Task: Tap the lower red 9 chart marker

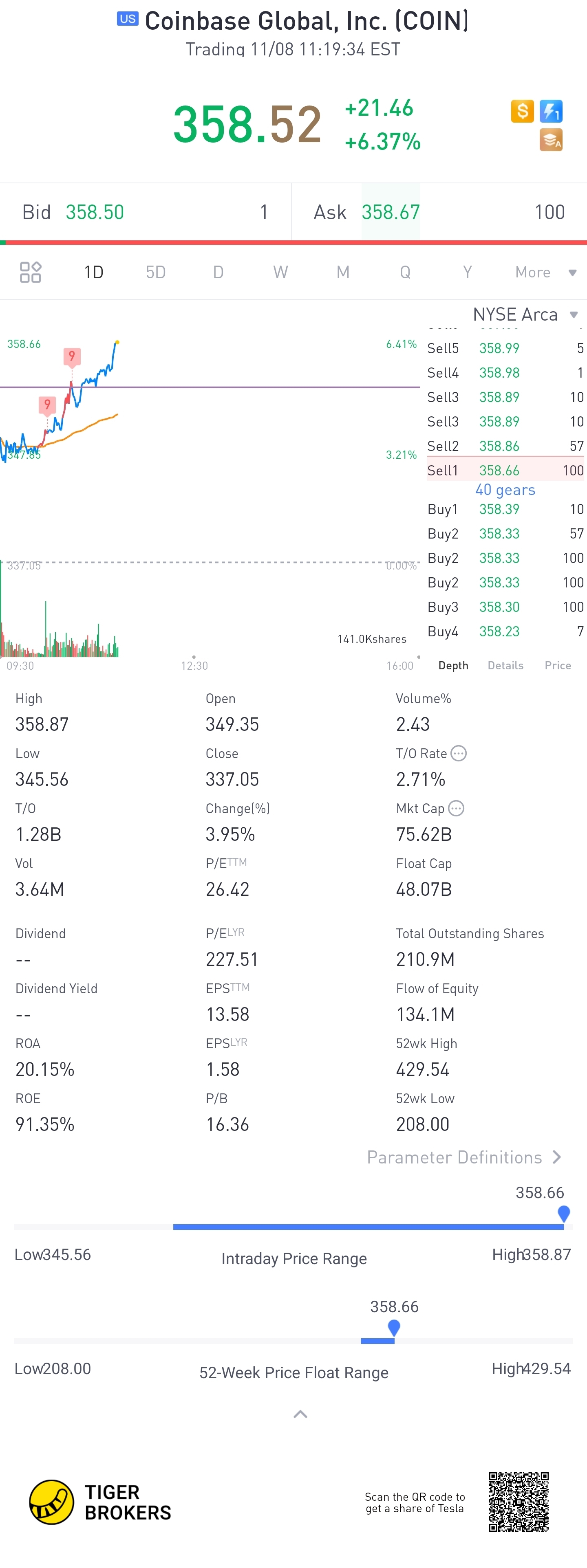Action: (x=47, y=405)
